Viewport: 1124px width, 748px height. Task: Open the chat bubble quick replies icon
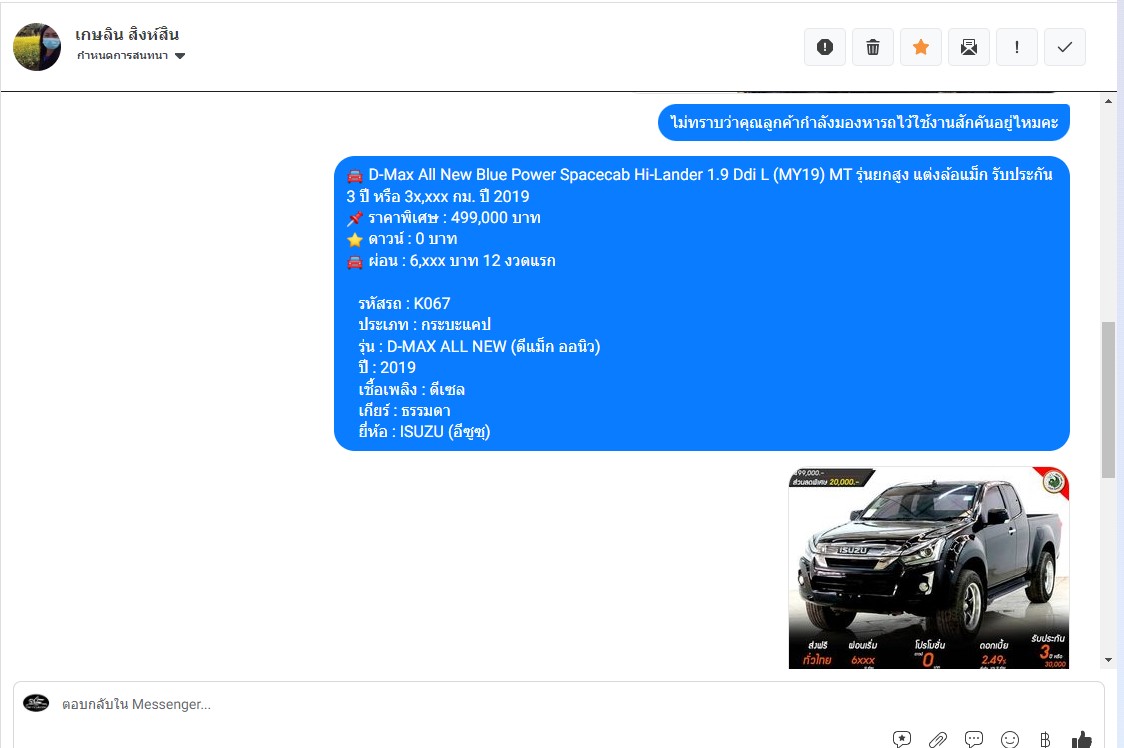pyautogui.click(x=973, y=739)
